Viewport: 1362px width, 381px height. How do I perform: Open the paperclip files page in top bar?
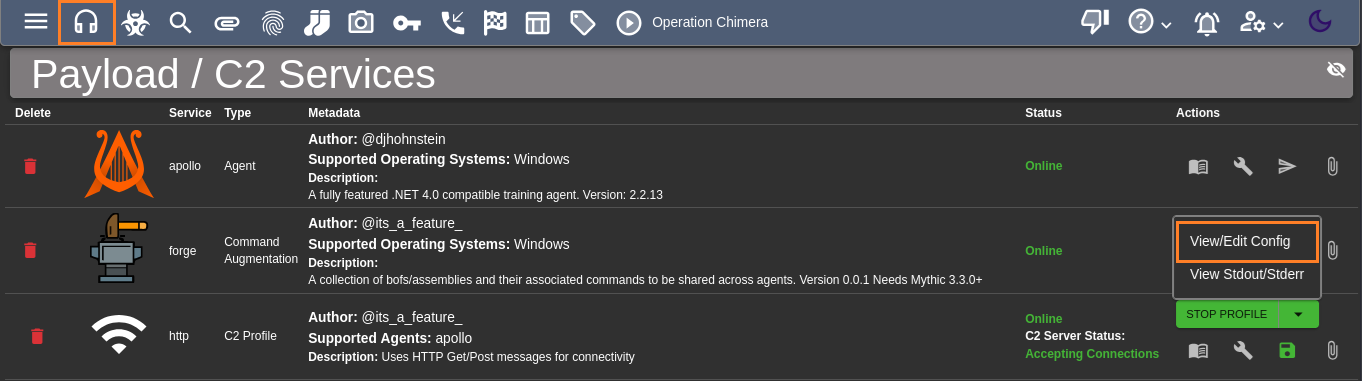click(x=227, y=22)
